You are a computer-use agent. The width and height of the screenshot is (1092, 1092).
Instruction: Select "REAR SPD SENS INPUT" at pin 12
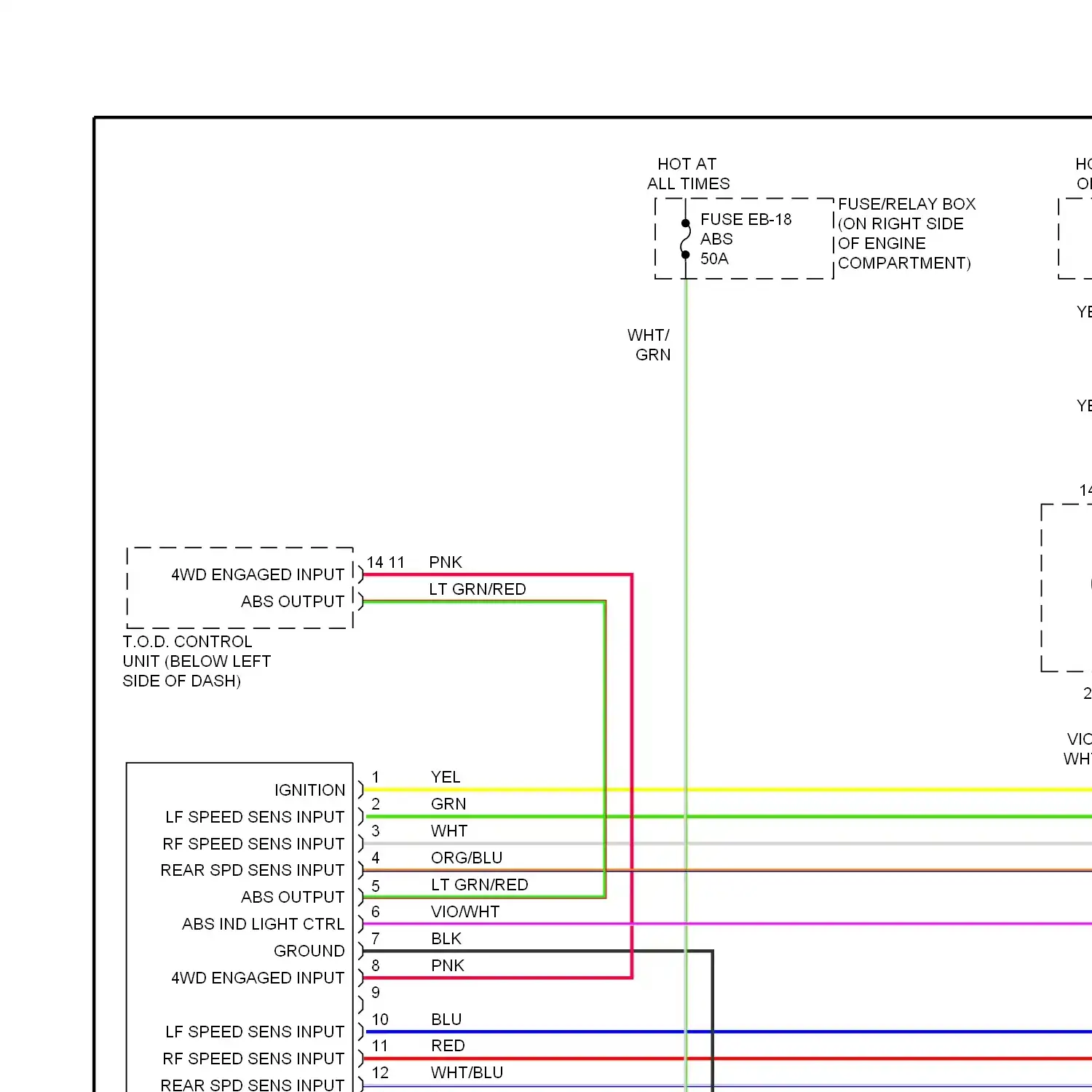tap(252, 1084)
